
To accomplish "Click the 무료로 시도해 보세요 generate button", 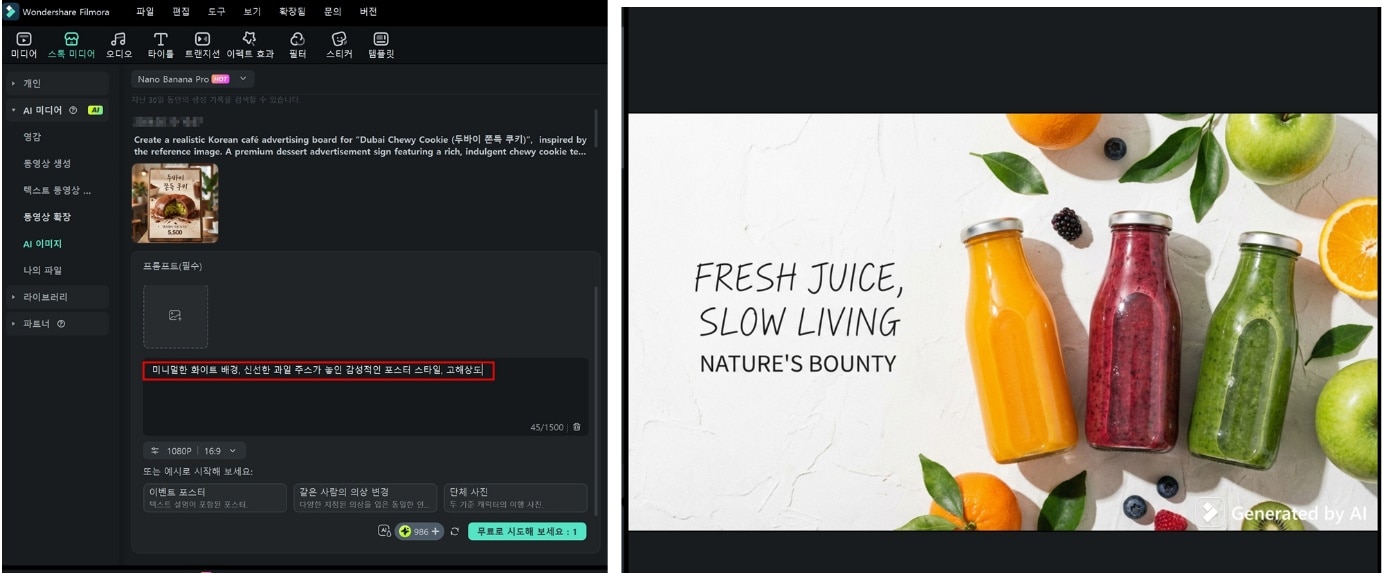I will click(527, 532).
